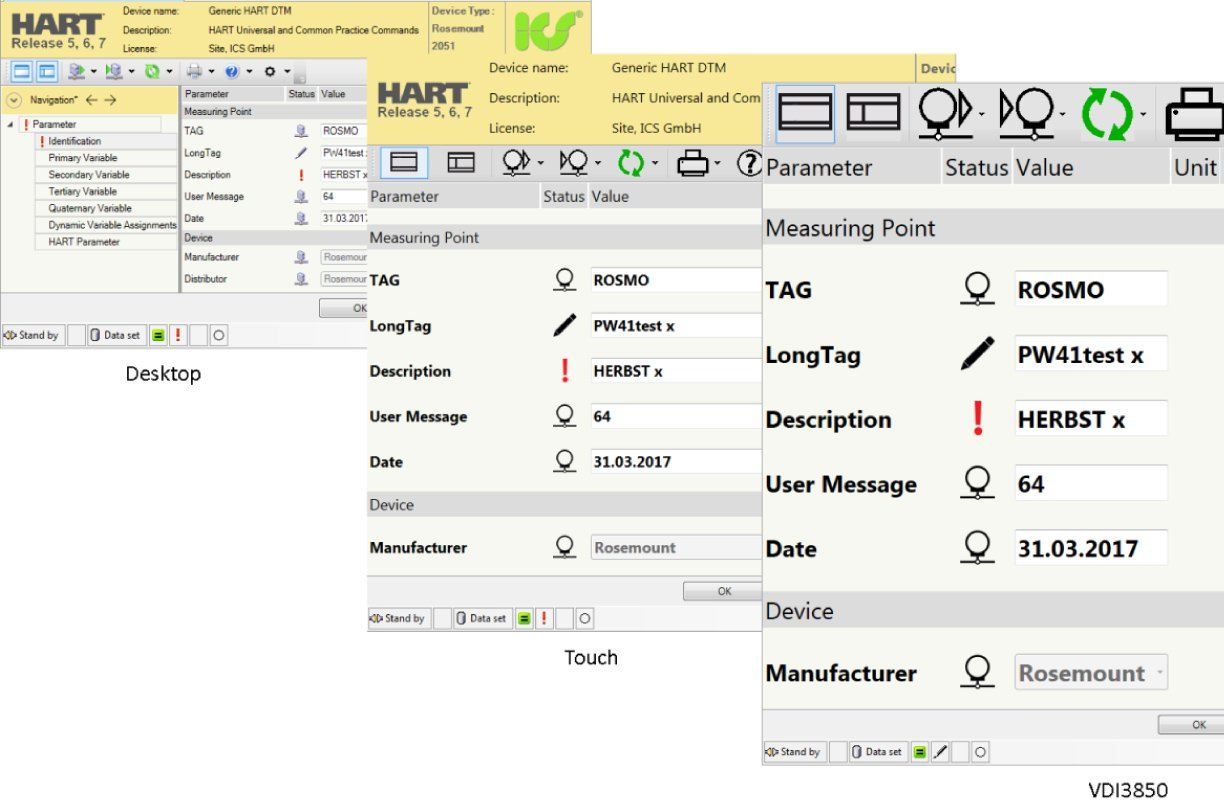The image size is (1224, 806).
Task: Open the Manufacturer dropdown in the VDI3850 window
Action: coord(1158,673)
